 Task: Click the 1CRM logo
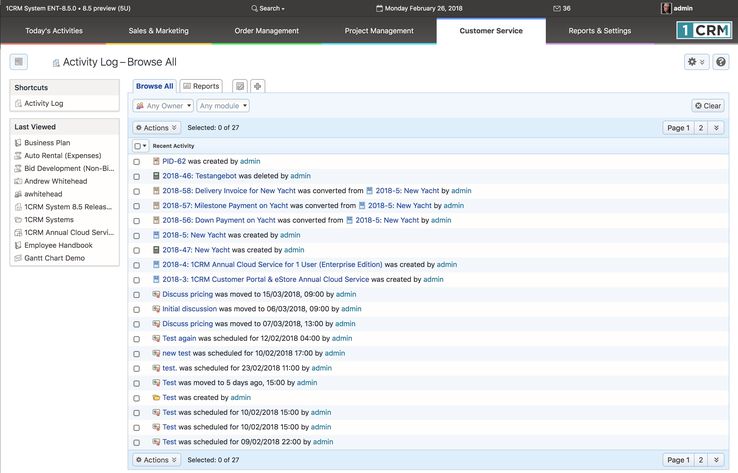[x=704, y=31]
